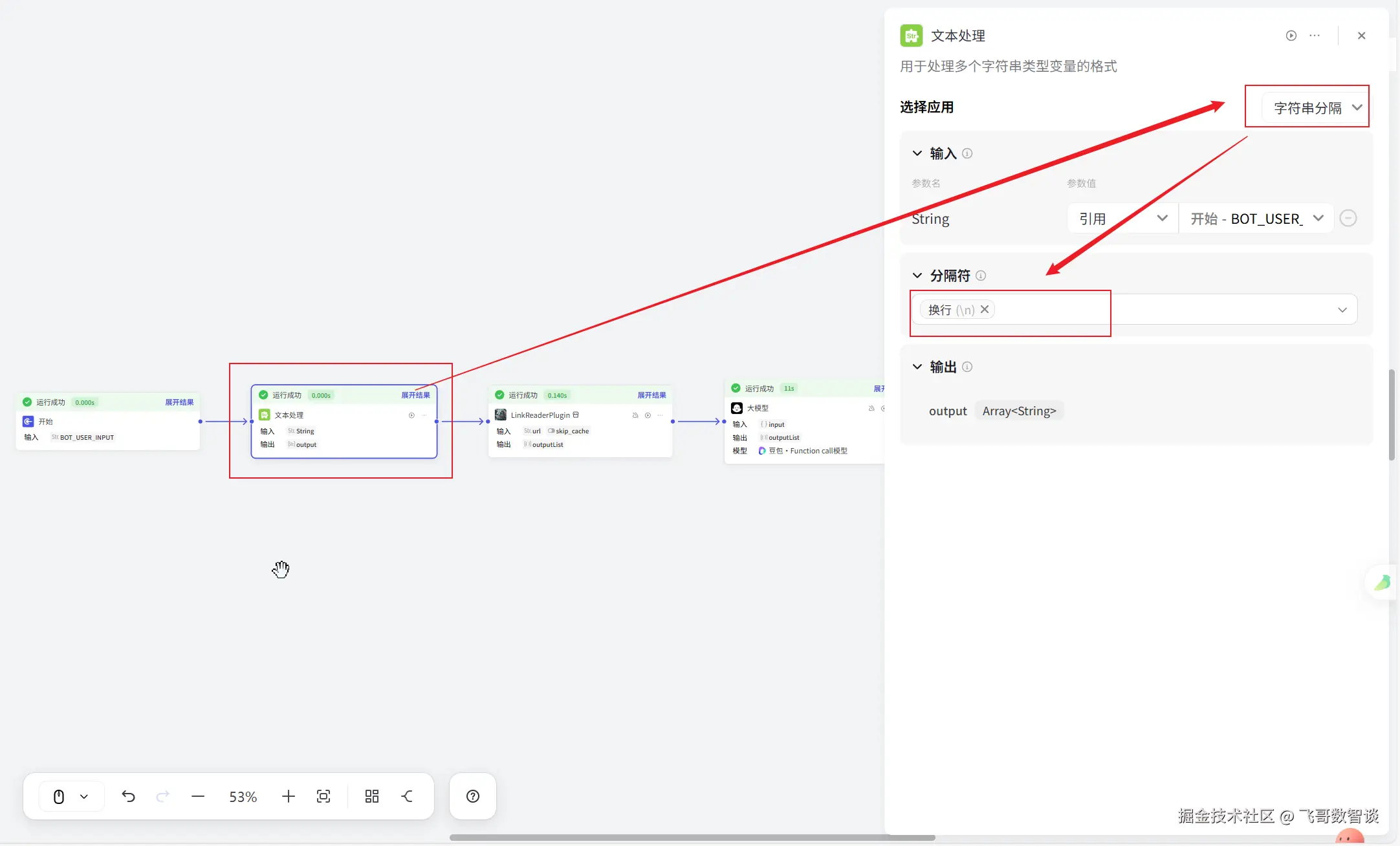Click the undo arrow in bottom toolbar
The width and height of the screenshot is (1400, 846).
128,796
